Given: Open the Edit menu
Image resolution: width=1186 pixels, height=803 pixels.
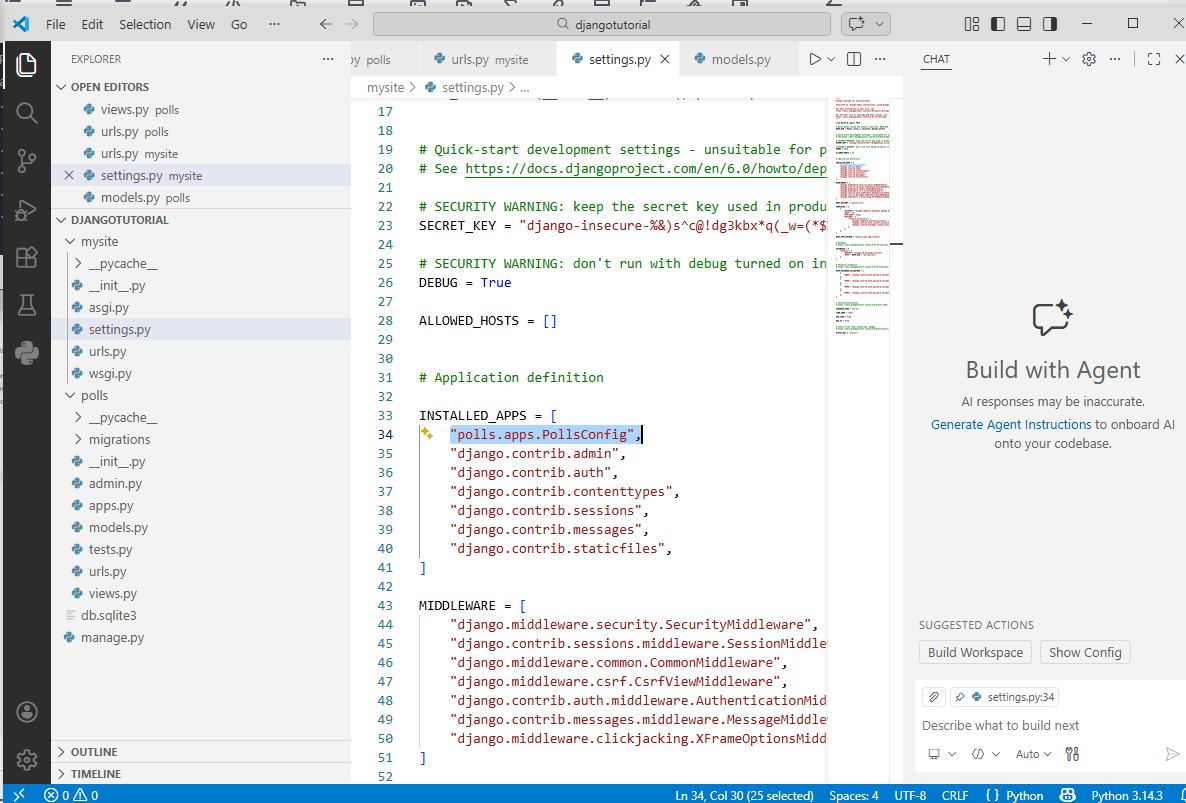Looking at the screenshot, I should point(92,24).
